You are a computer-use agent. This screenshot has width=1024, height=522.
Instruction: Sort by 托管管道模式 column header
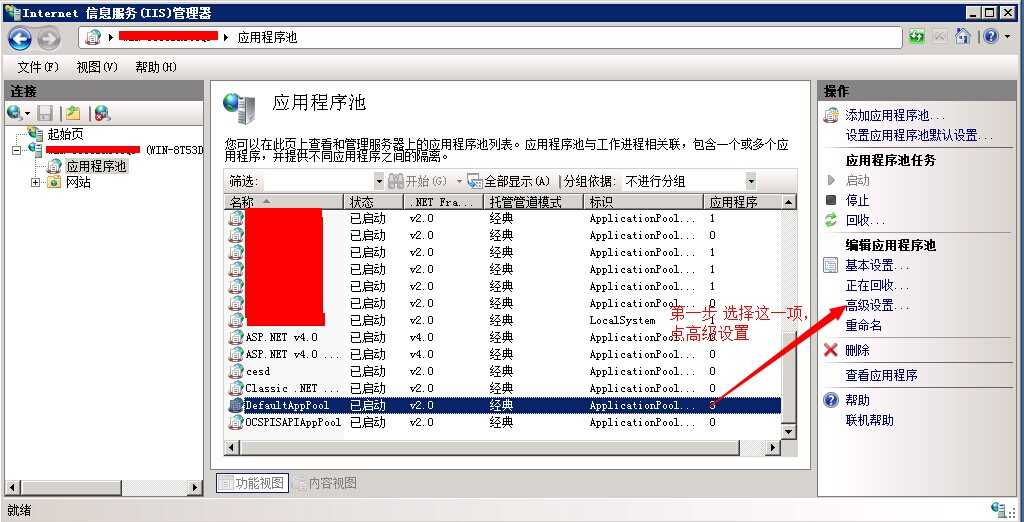tap(533, 202)
